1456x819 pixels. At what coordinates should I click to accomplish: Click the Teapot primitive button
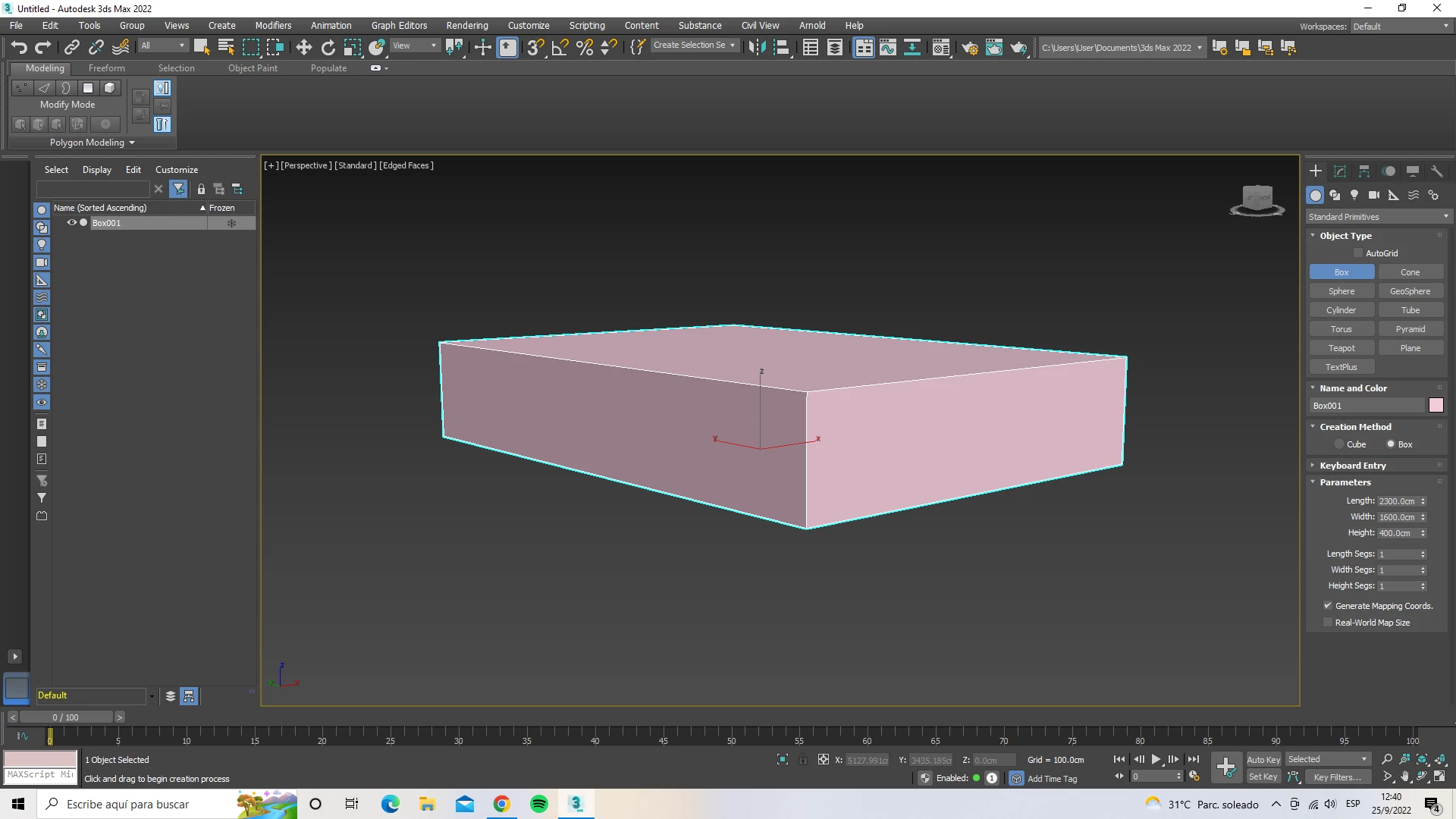[x=1341, y=348]
